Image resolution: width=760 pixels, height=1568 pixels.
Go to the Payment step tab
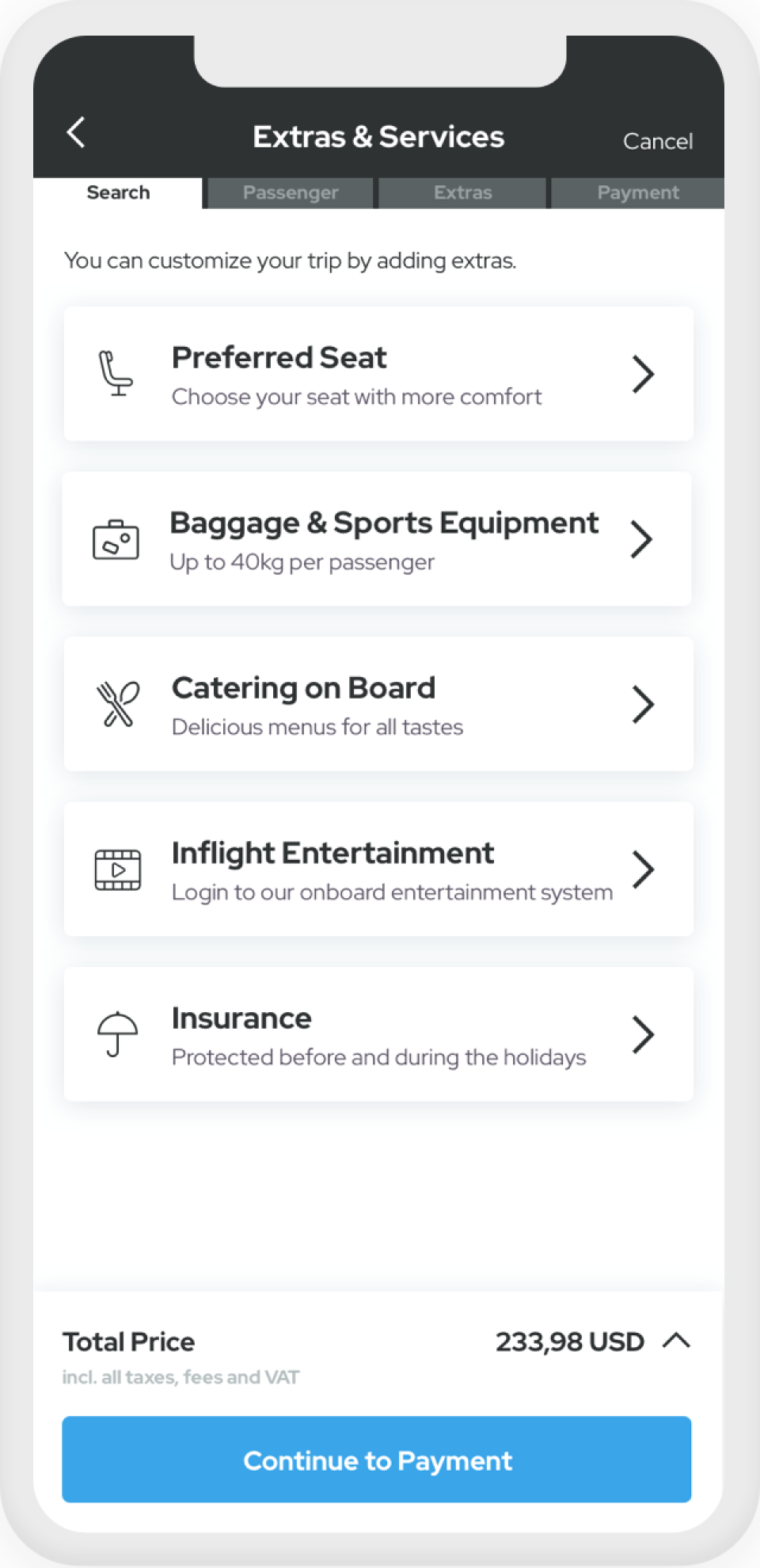[x=638, y=192]
